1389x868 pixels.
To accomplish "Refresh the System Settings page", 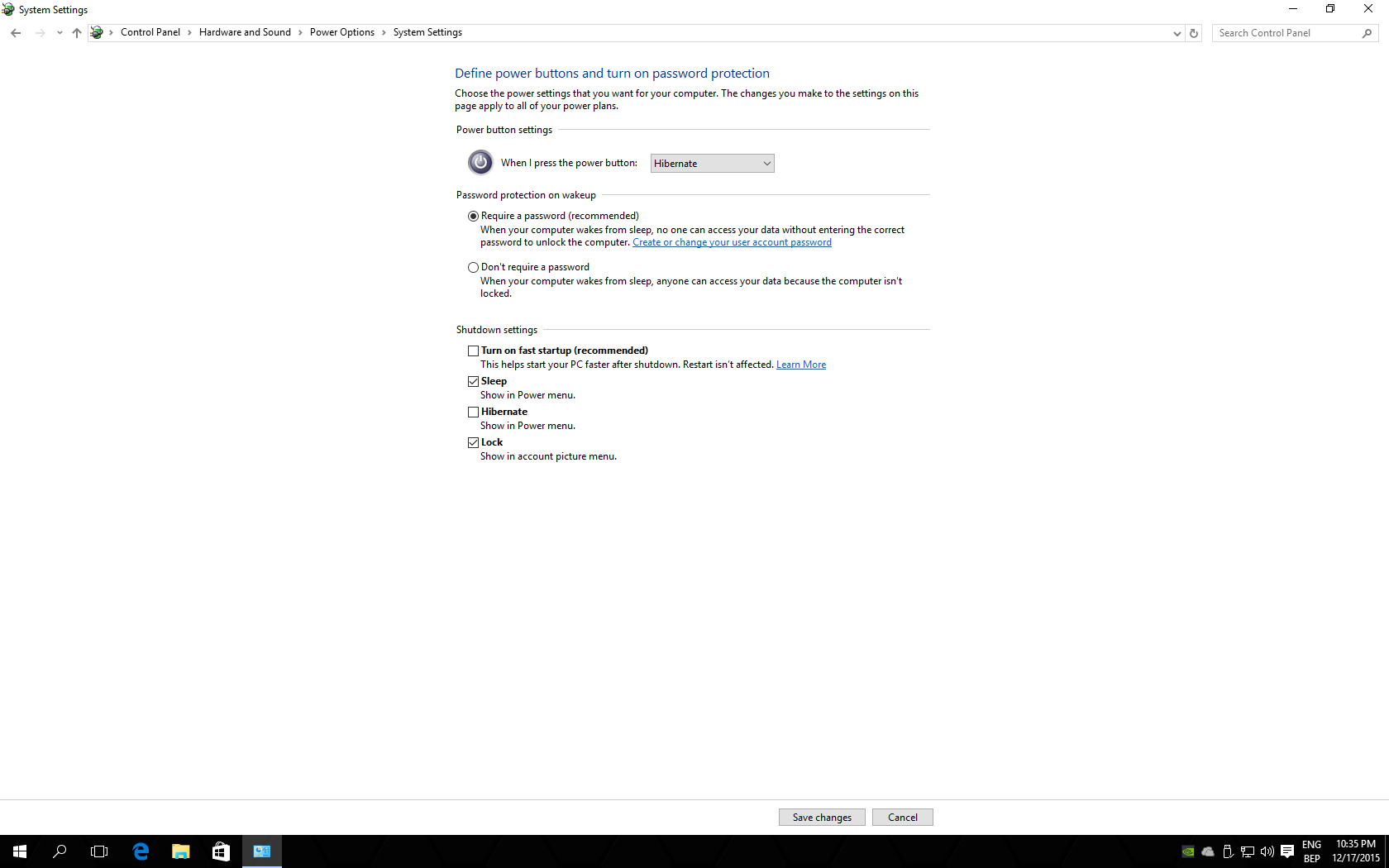I will (1194, 33).
